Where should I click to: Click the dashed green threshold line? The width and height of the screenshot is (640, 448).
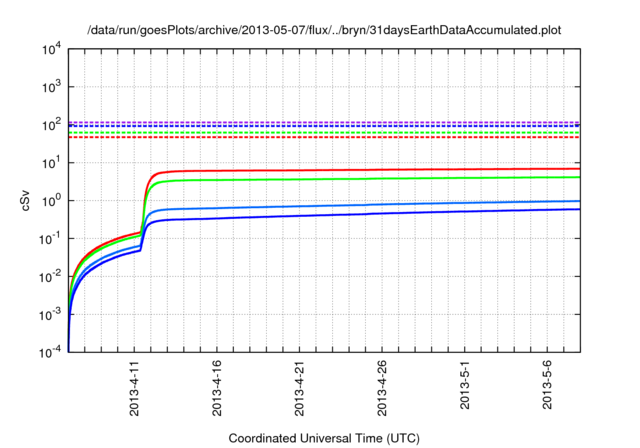pos(324,133)
